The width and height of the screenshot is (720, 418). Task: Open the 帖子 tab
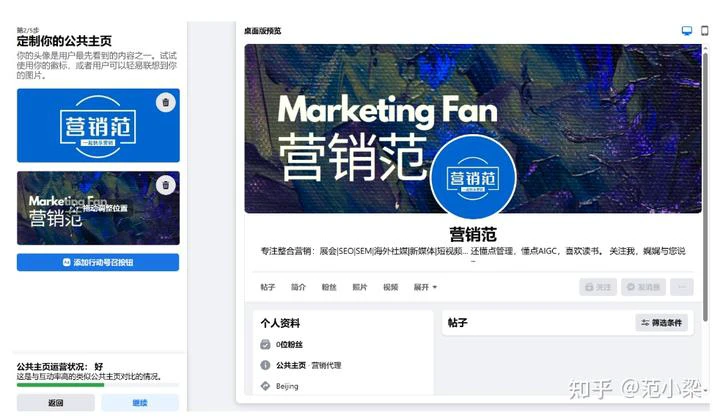(x=268, y=287)
